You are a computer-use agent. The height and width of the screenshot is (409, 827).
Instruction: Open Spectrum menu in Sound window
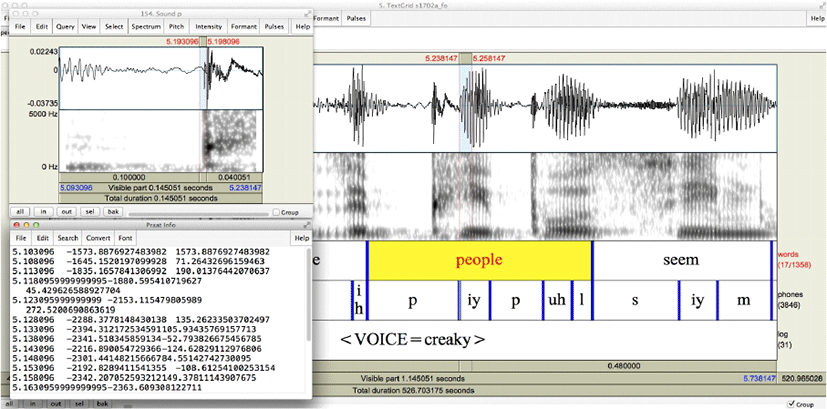[x=146, y=26]
